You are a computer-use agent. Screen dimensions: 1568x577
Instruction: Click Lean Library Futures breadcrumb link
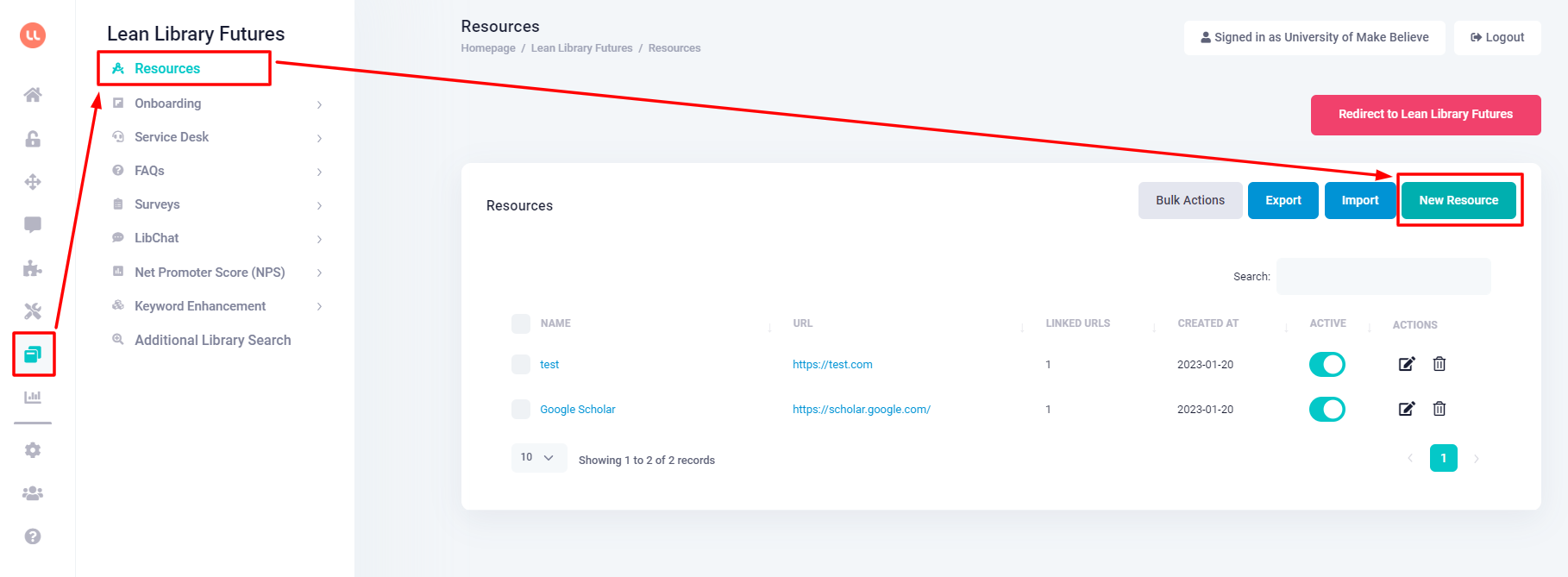coord(581,48)
